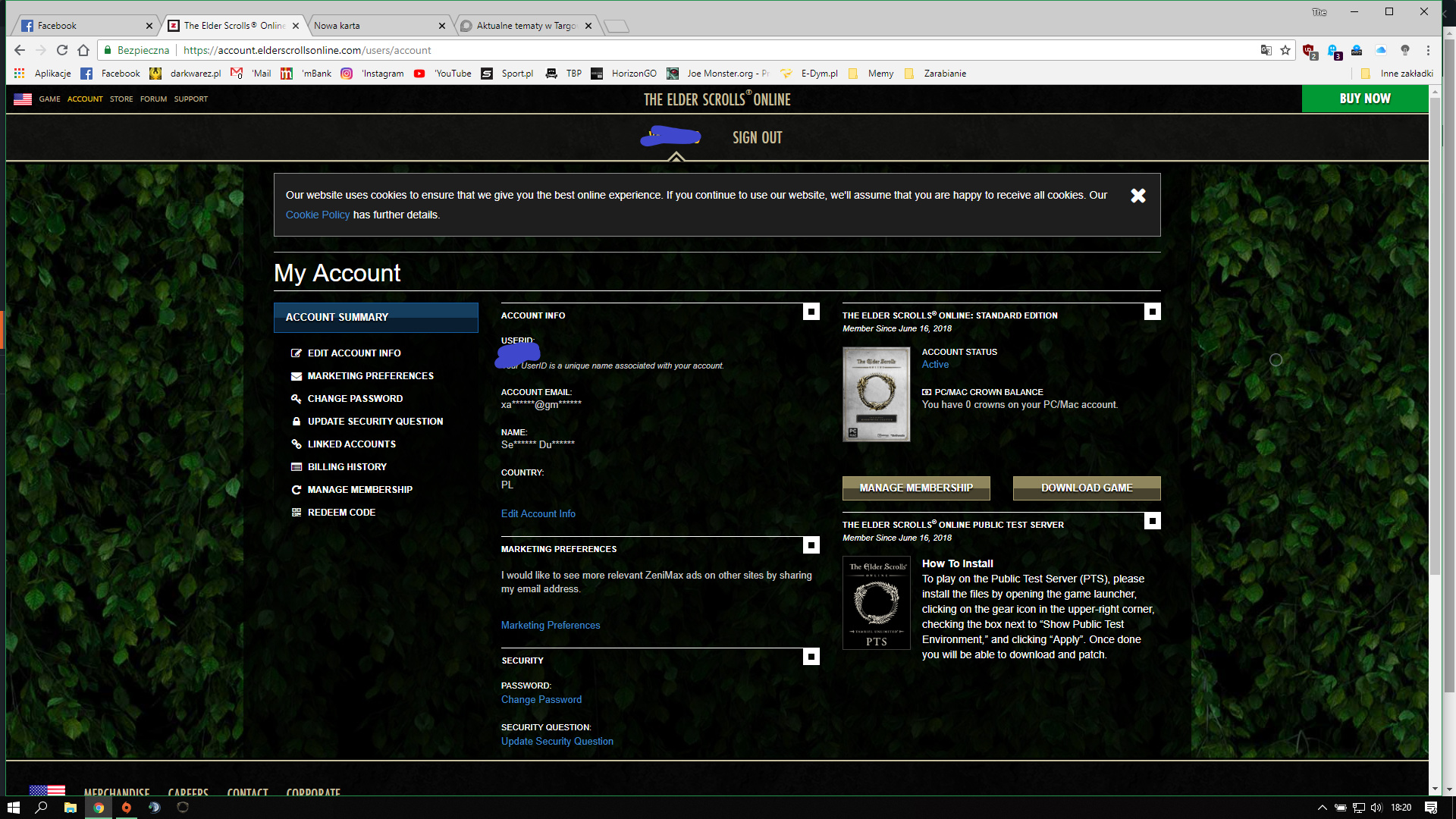Open the Aplikacje apps bookmark icon

[20, 74]
